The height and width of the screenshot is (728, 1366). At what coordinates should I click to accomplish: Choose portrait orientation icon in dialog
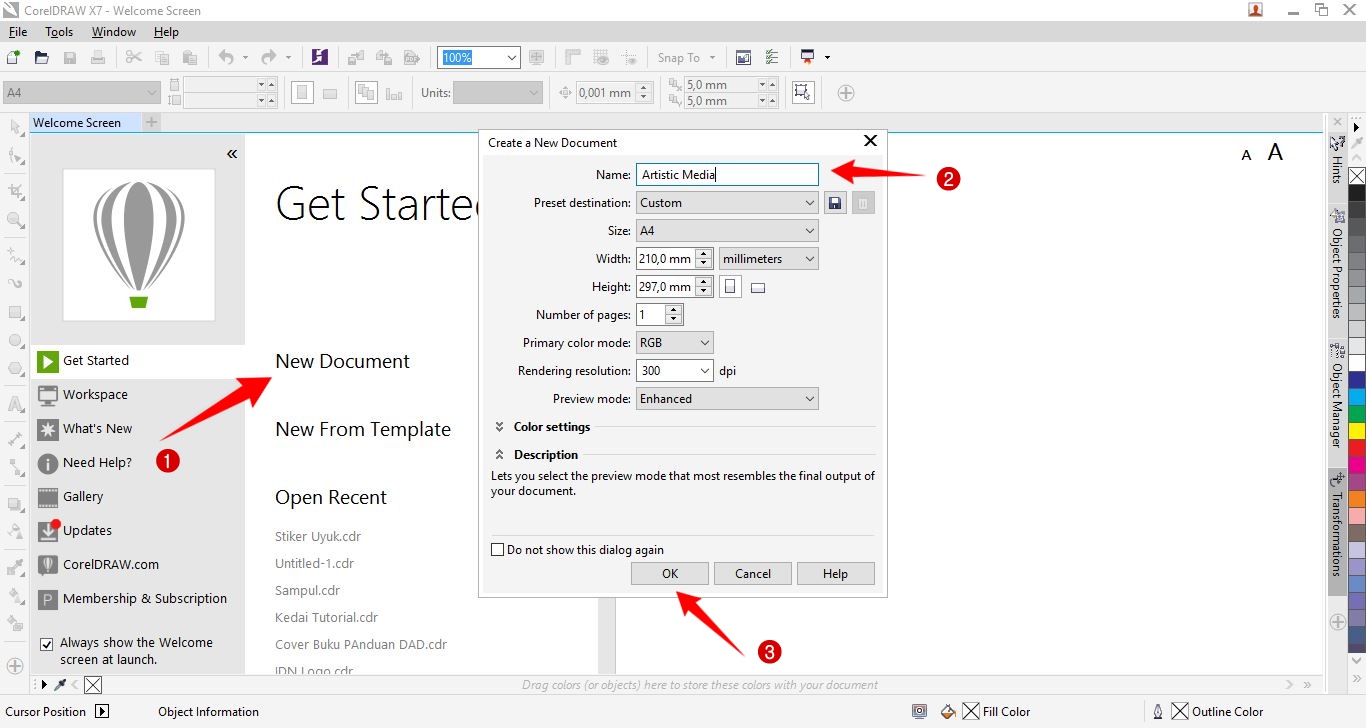731,287
